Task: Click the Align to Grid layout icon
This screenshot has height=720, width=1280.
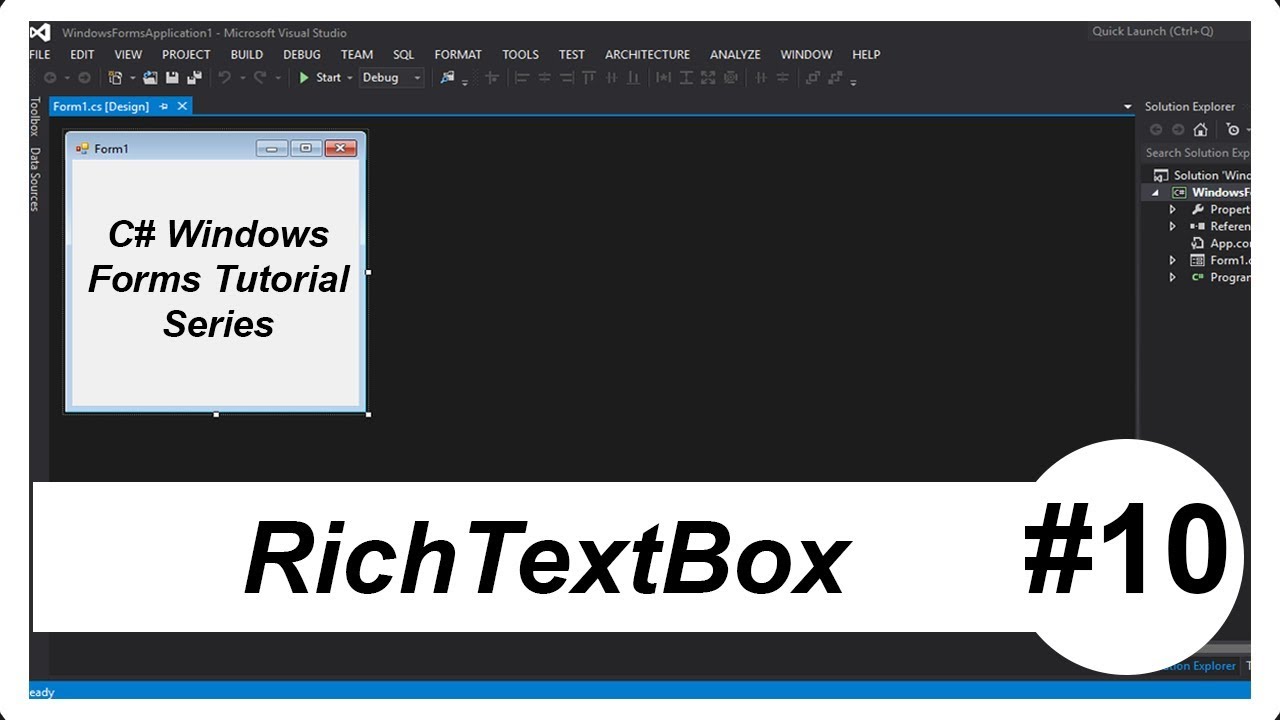Action: pos(493,78)
